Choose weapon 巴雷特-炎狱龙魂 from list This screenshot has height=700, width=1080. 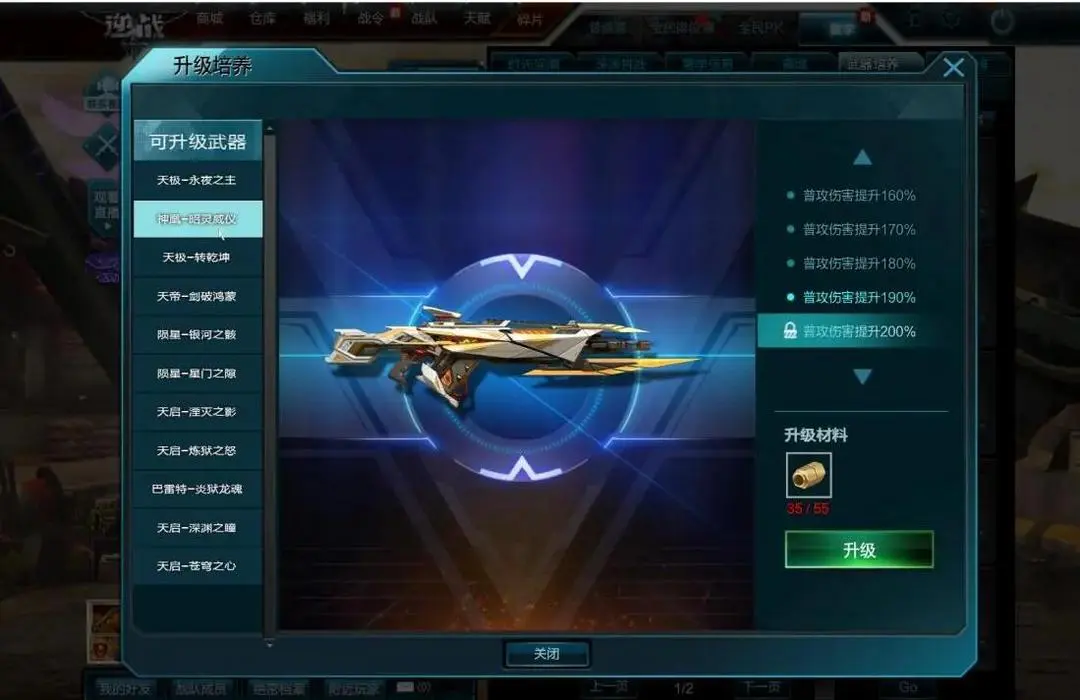[x=198, y=489]
